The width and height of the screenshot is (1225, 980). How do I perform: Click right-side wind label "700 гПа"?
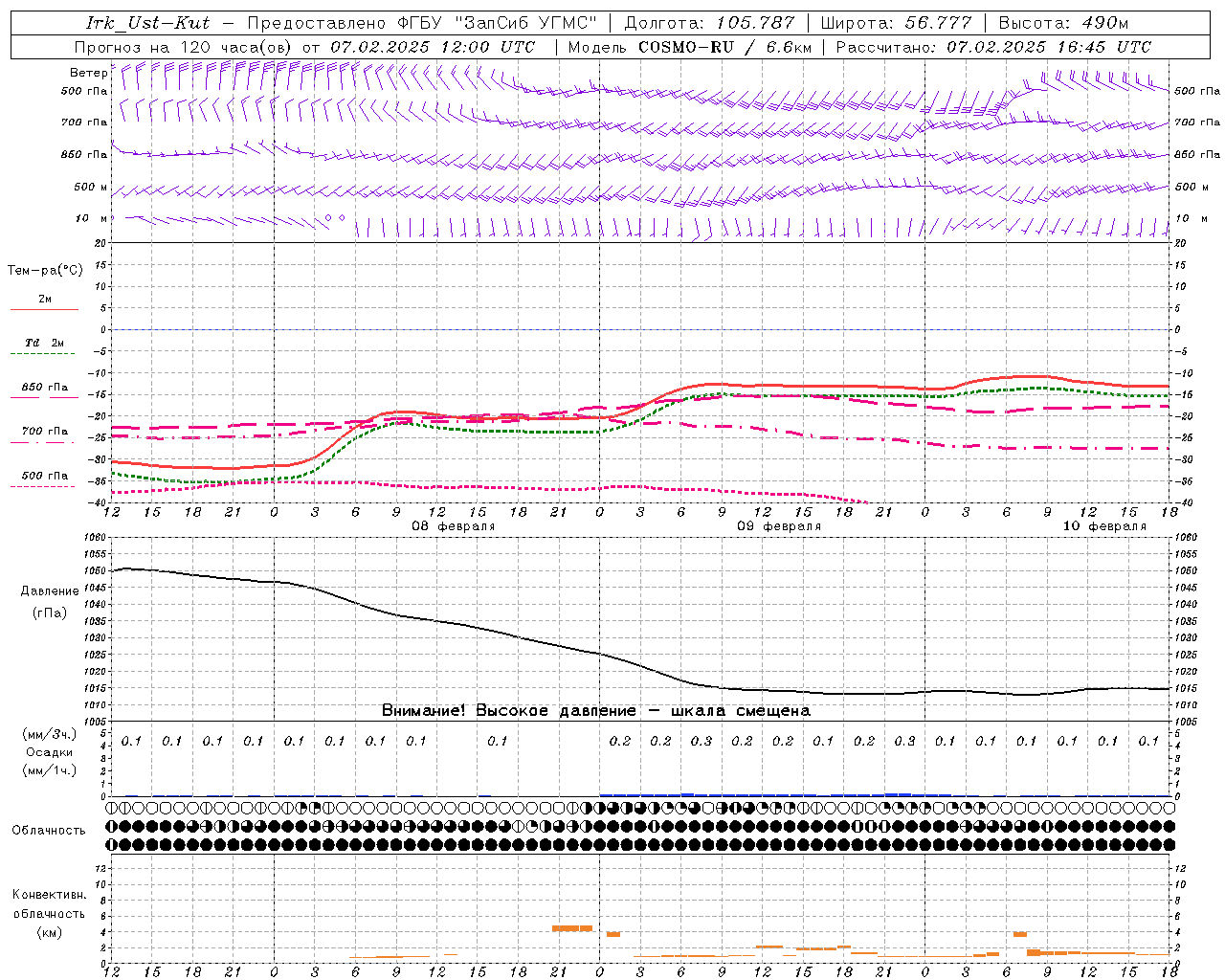[x=1196, y=122]
